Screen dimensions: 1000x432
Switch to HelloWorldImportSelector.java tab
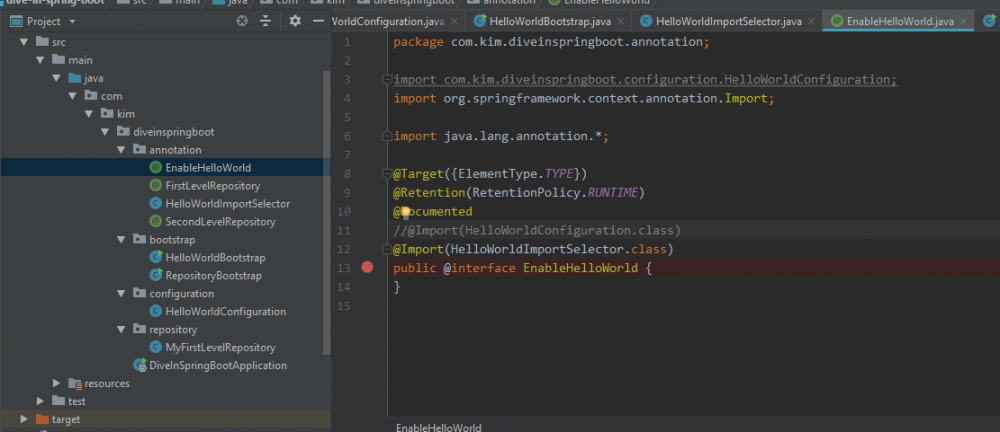click(720, 20)
